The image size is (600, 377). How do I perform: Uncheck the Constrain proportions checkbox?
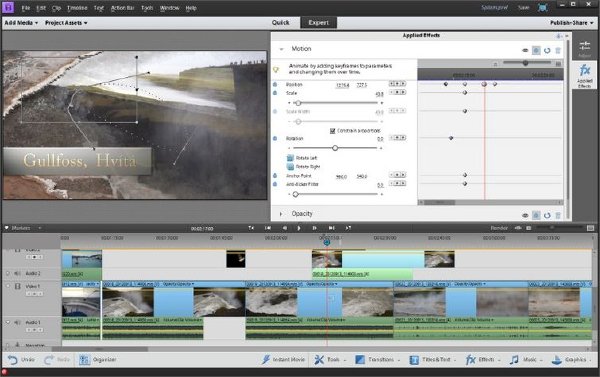(333, 131)
